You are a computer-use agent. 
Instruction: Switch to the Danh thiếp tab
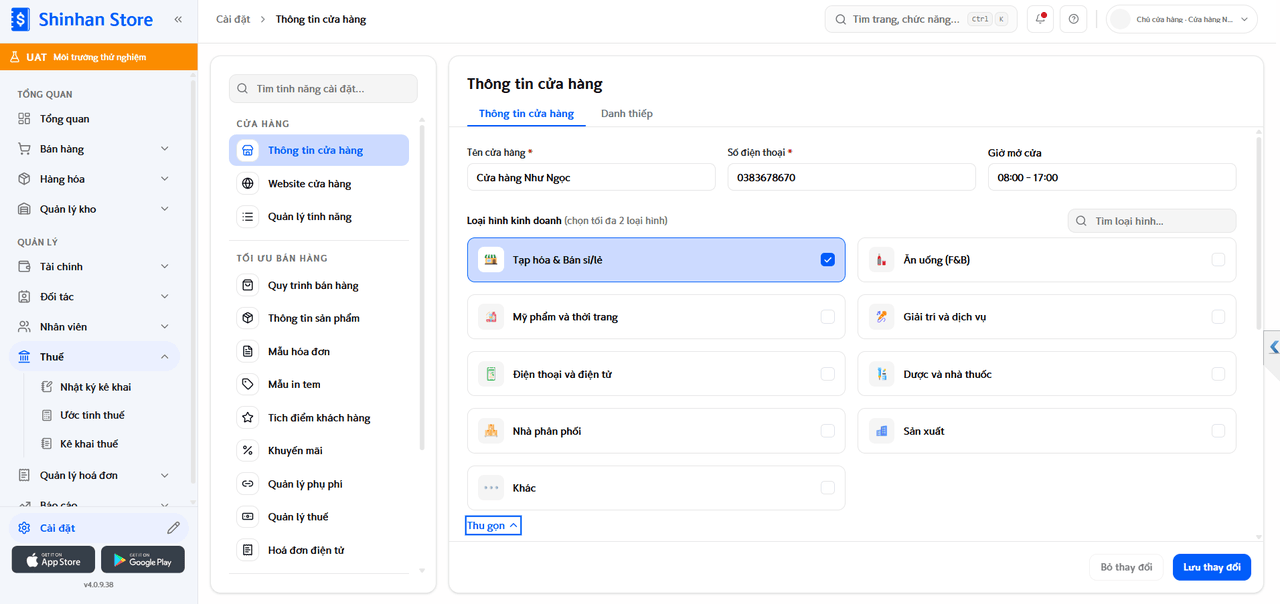(x=627, y=114)
